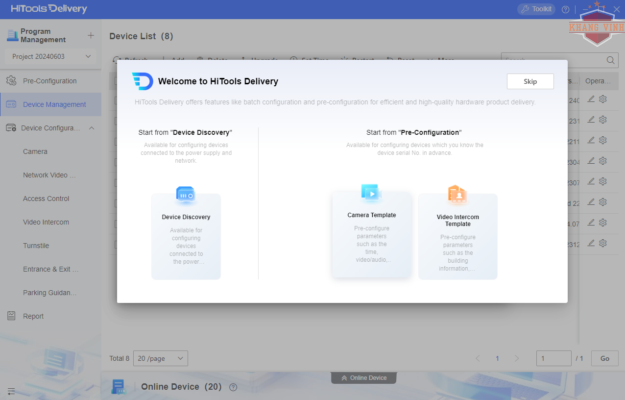625x400 pixels.
Task: Open the Video Intercom sidebar item
Action: pos(46,222)
